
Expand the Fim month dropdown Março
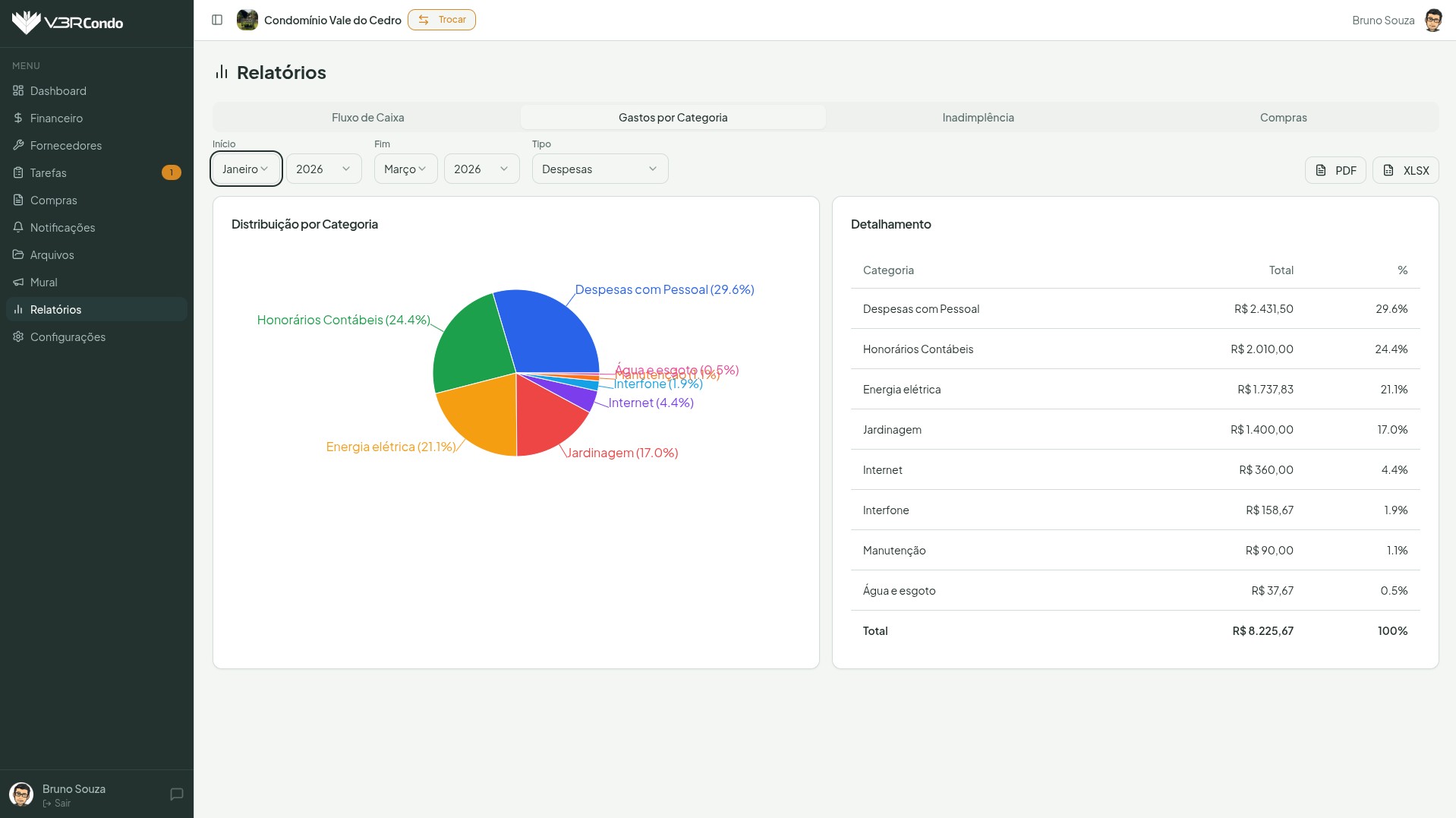(405, 169)
